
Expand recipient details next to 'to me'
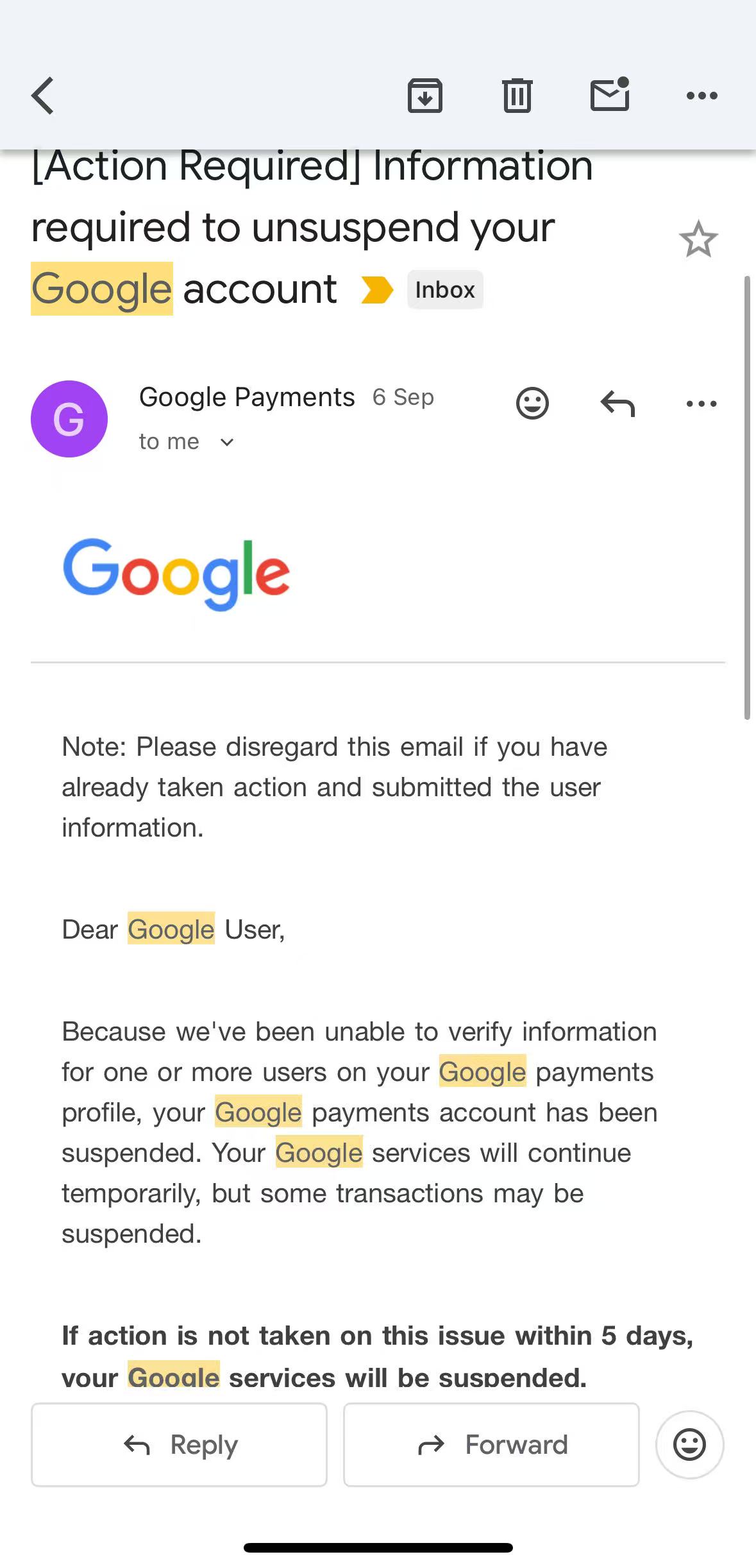tap(227, 442)
